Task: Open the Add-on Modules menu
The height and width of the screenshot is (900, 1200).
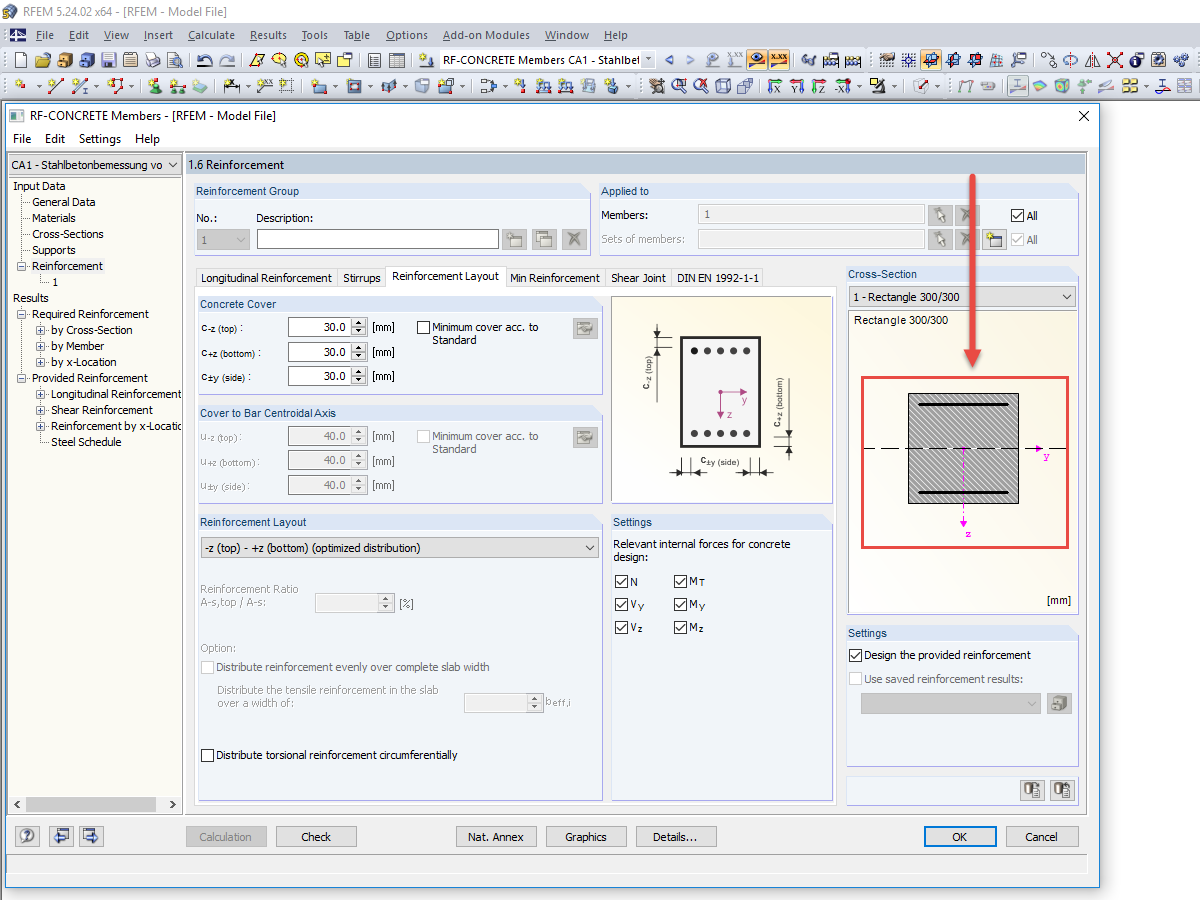Action: click(486, 35)
